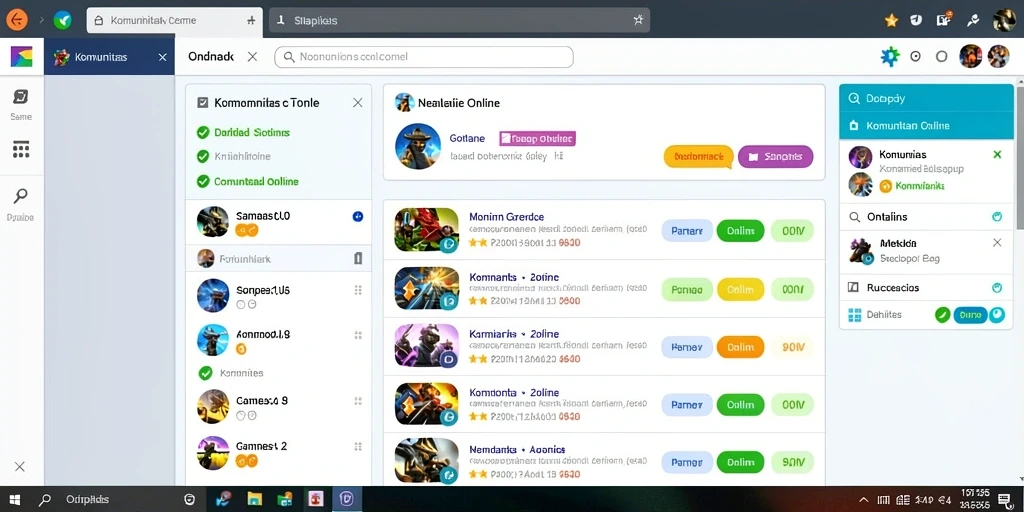Open the Dahiites grid icon
Viewport: 1024px width, 512px height.
(x=854, y=315)
